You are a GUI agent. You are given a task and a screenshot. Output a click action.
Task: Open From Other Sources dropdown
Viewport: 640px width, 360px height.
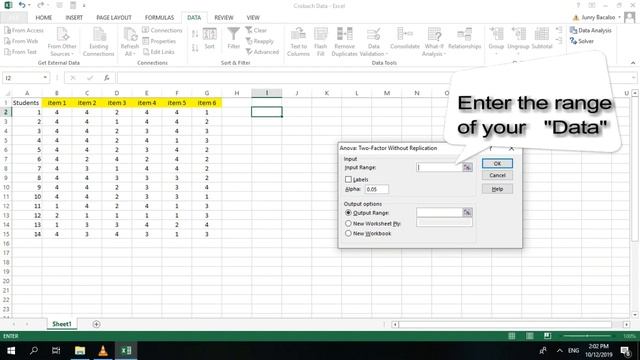click(x=62, y=42)
